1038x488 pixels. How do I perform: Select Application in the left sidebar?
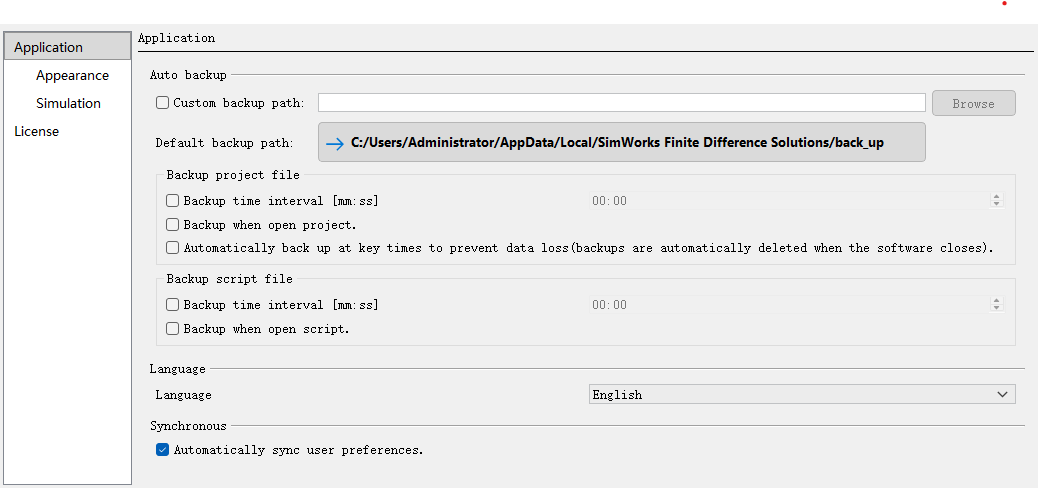tap(48, 47)
